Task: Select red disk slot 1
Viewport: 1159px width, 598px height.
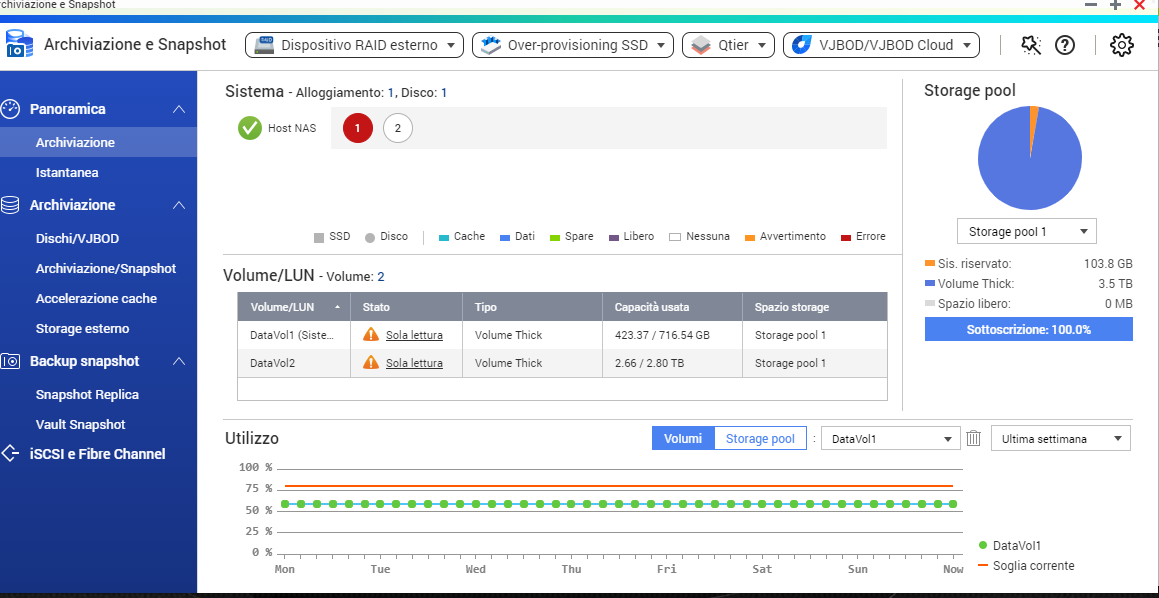Action: [358, 128]
